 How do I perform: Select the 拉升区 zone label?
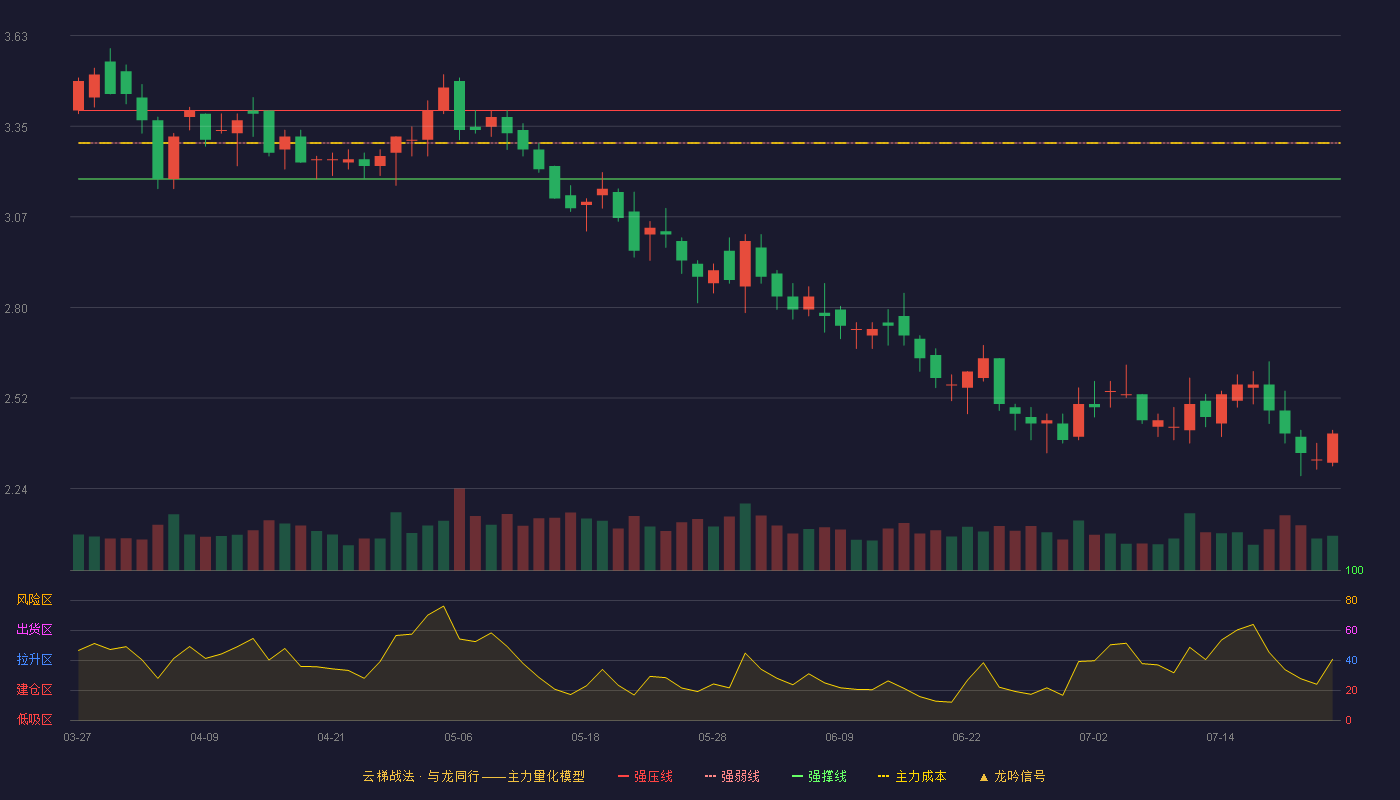pyautogui.click(x=35, y=660)
